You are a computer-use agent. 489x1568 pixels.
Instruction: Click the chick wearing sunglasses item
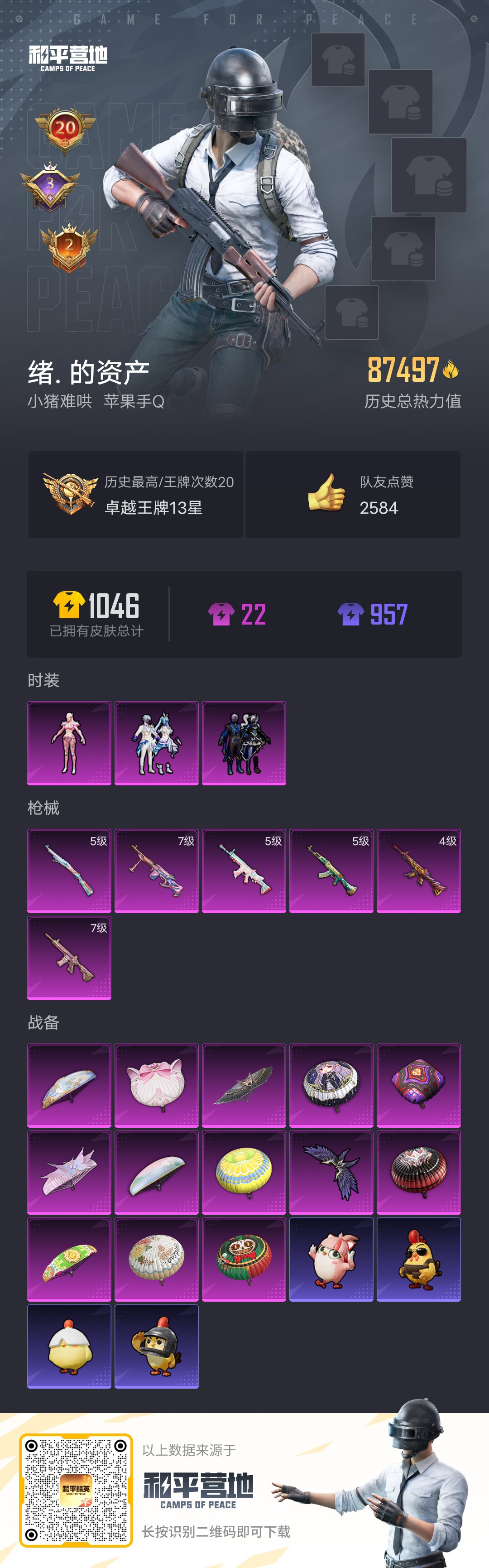pos(418,1260)
